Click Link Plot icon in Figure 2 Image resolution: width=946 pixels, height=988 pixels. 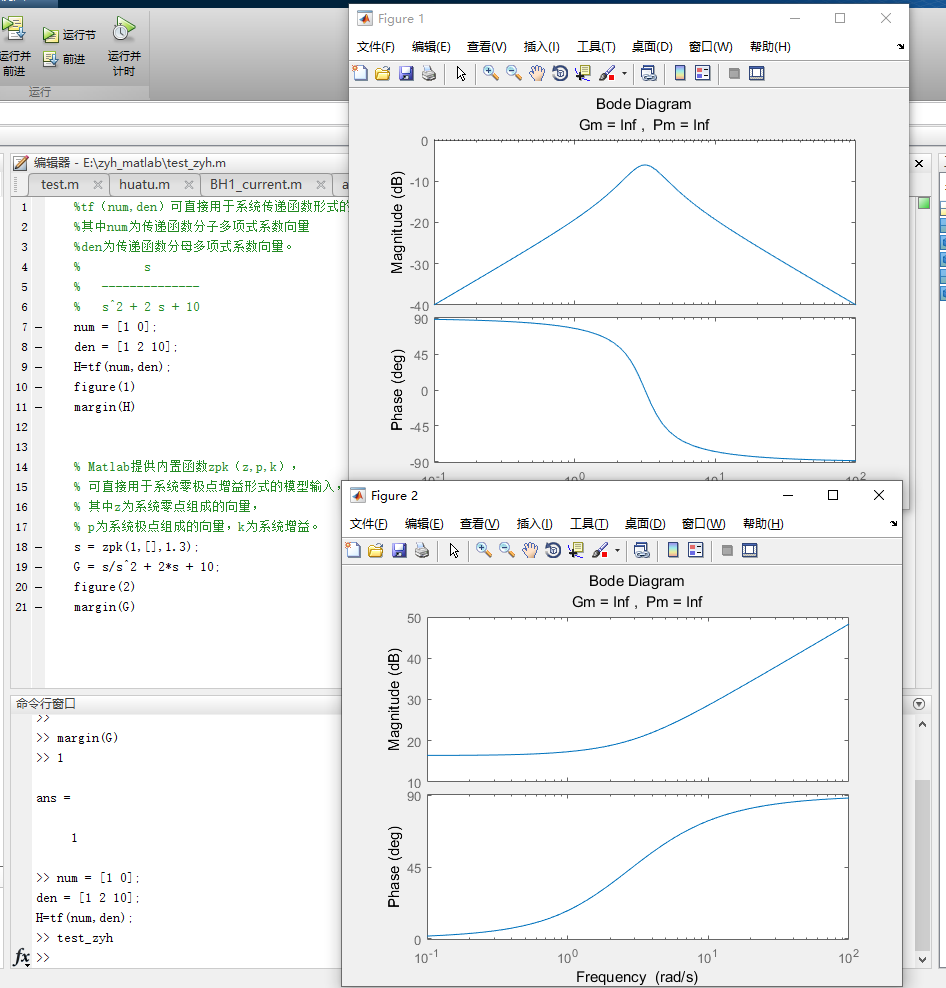click(642, 551)
